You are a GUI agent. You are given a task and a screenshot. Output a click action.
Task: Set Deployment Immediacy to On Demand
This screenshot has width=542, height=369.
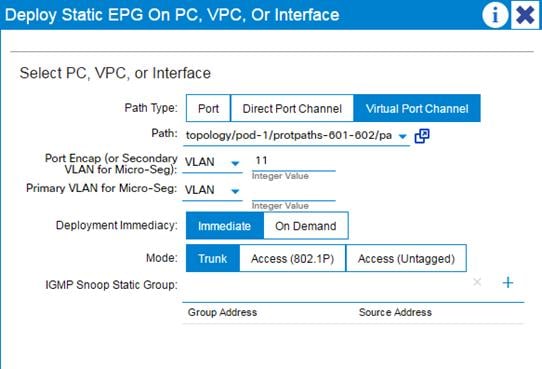pyautogui.click(x=306, y=226)
